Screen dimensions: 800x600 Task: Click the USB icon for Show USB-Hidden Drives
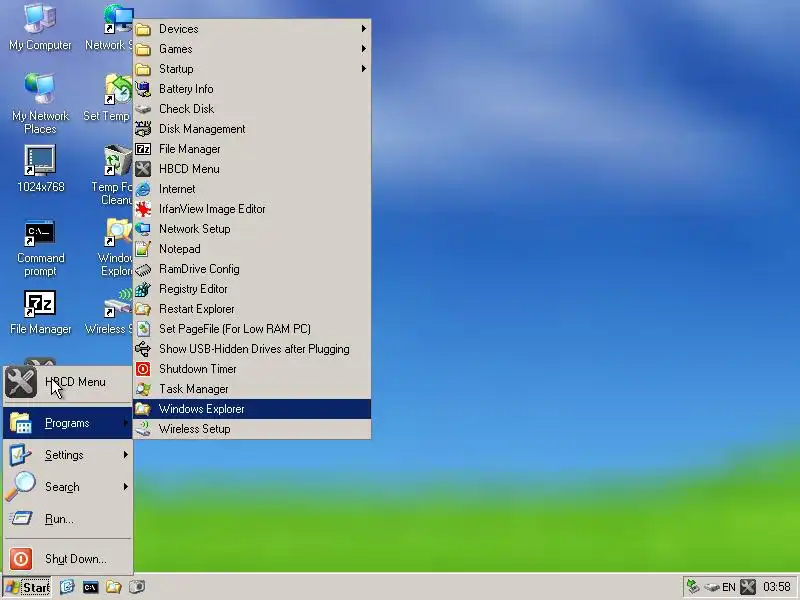tap(143, 349)
